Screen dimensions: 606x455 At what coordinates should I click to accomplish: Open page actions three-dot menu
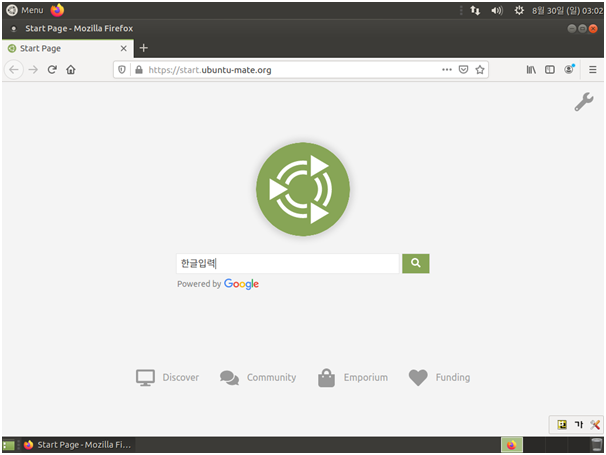447,70
